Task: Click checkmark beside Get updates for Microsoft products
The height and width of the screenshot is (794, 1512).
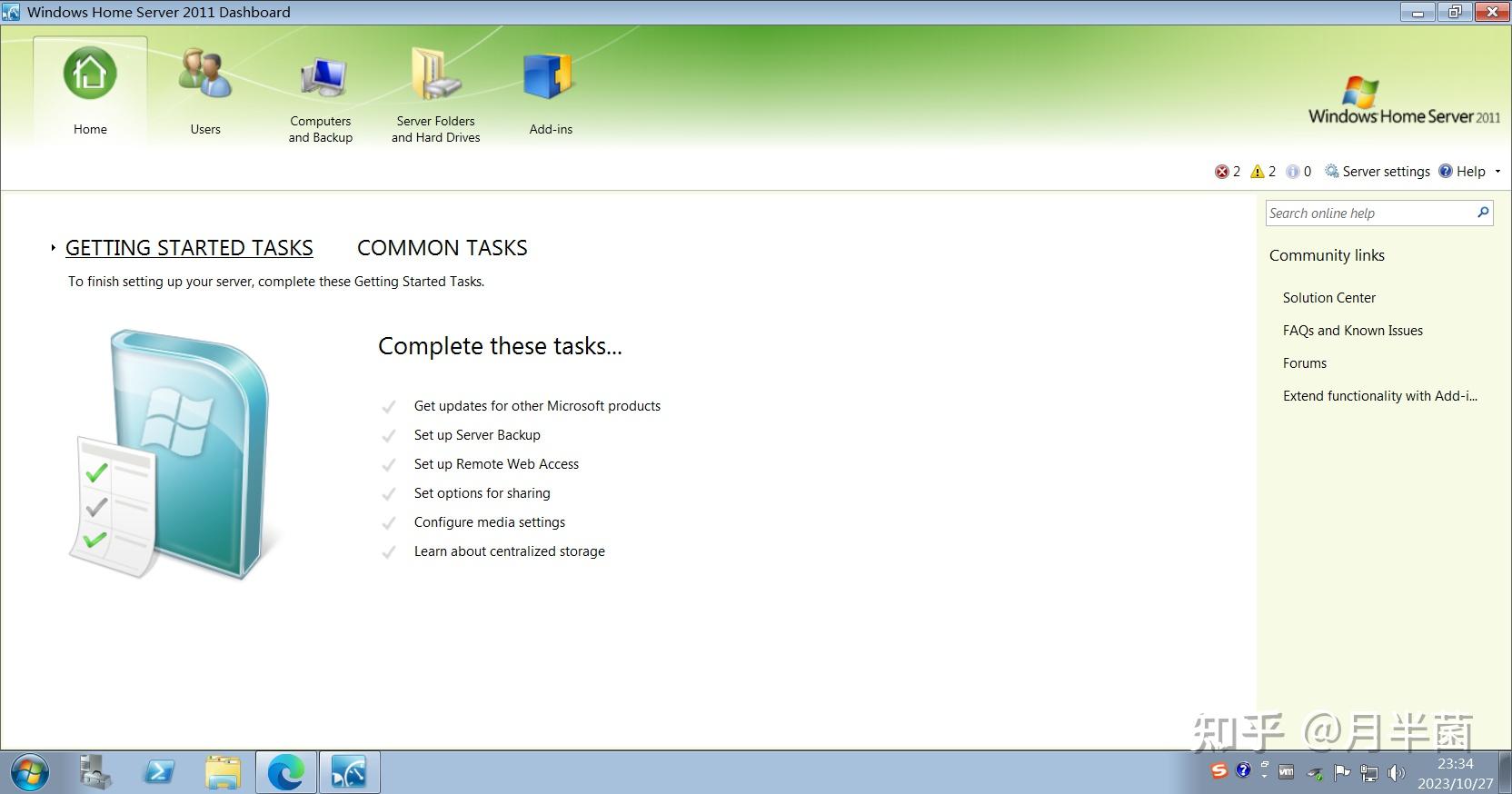Action: [389, 407]
